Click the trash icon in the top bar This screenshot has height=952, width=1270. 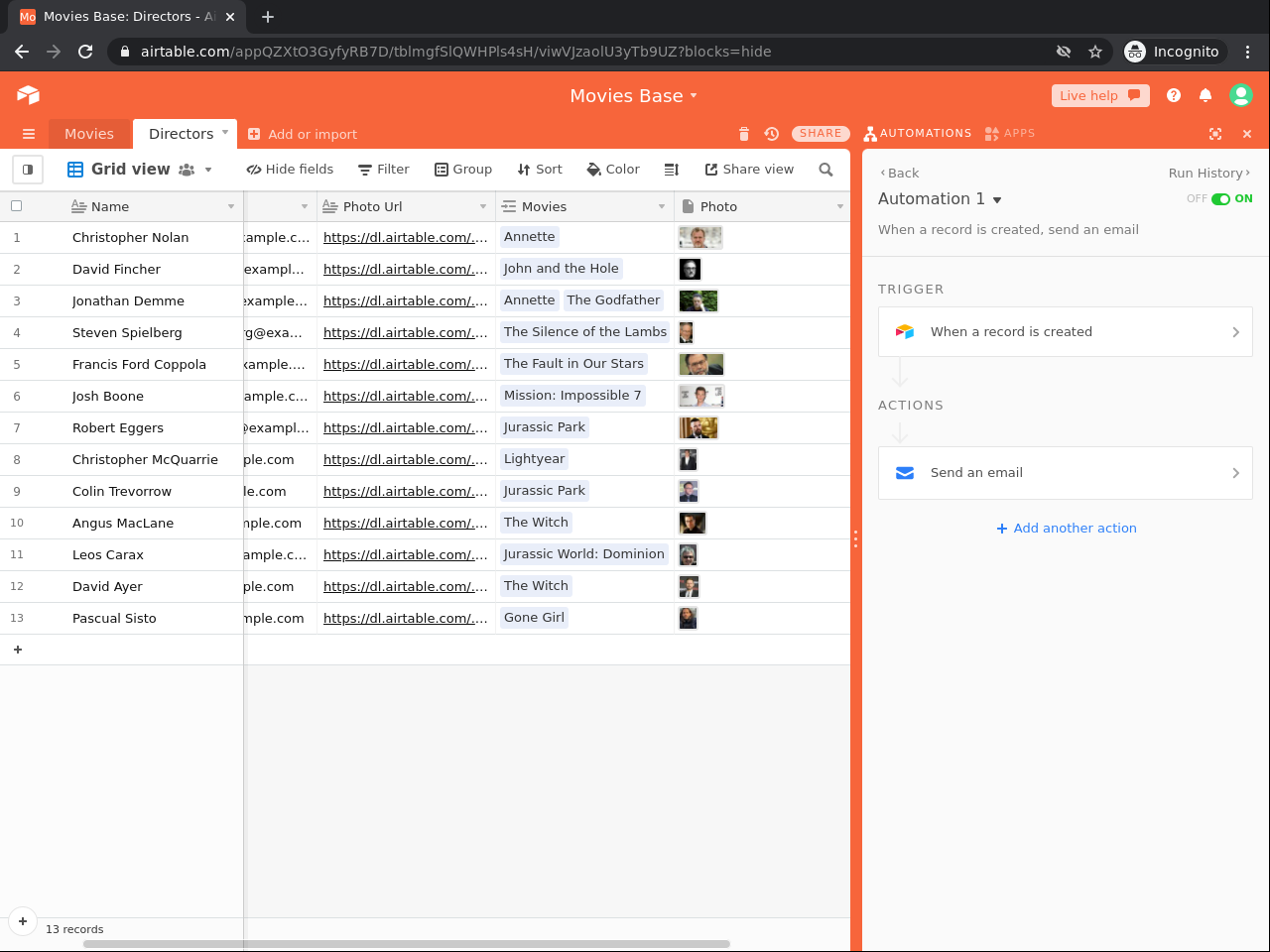click(x=744, y=134)
